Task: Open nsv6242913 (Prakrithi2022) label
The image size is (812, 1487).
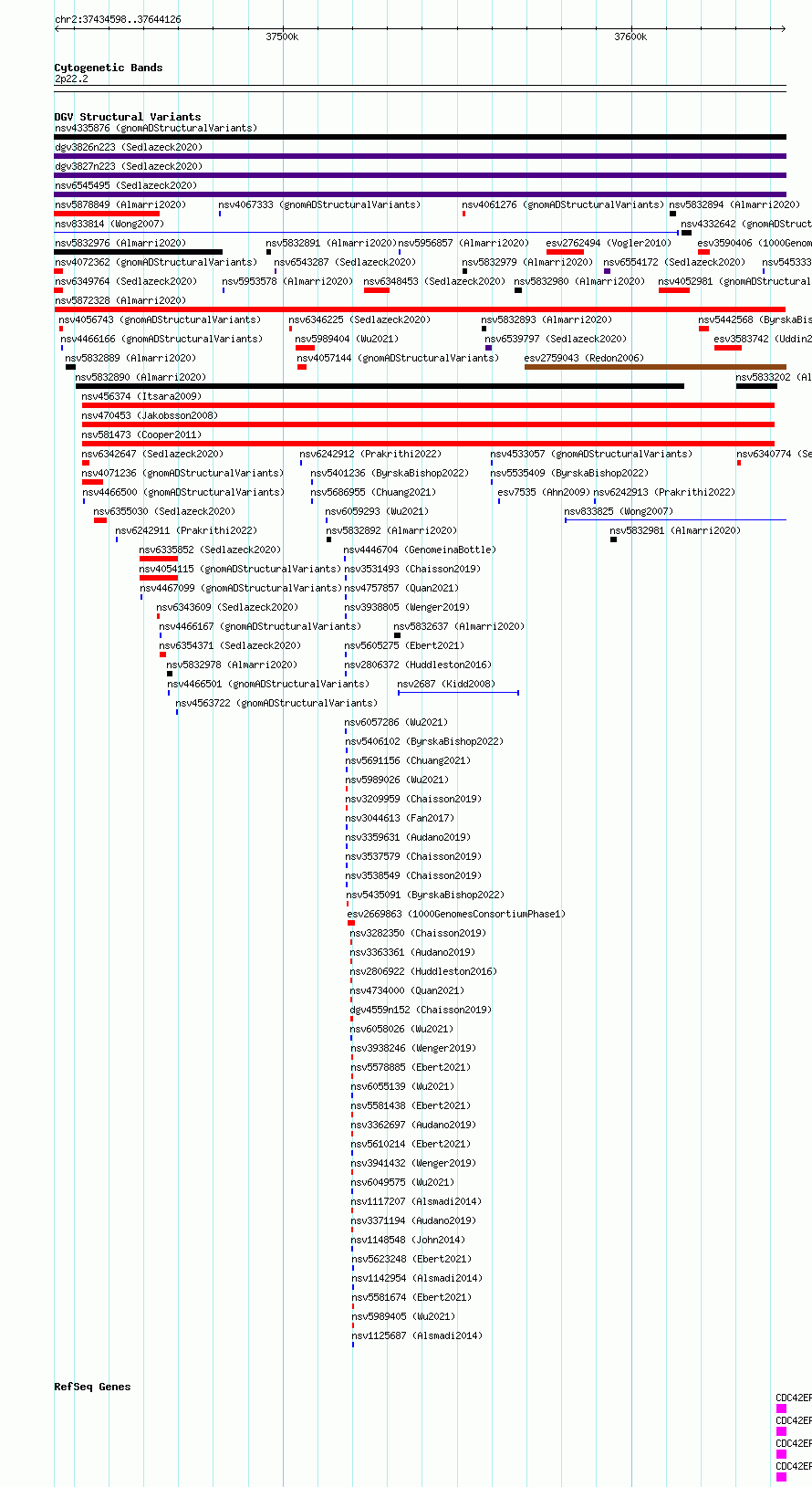Action: click(664, 492)
